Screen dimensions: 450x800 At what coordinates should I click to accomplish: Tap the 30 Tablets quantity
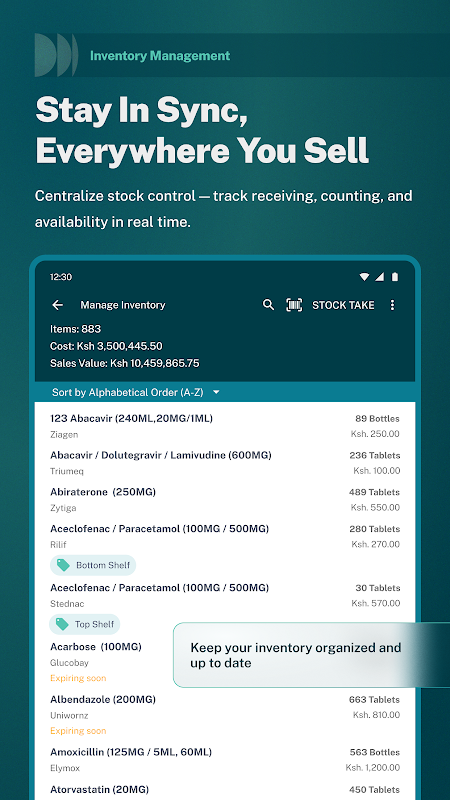[378, 588]
